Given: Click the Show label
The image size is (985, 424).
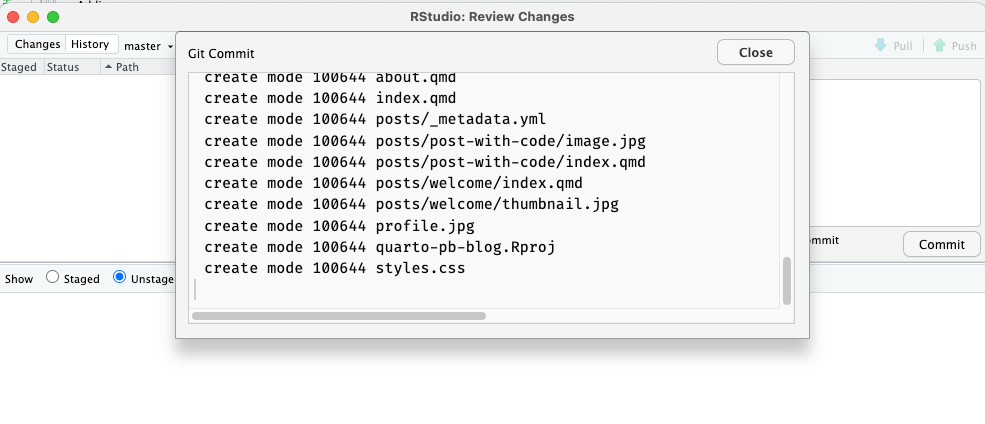Looking at the screenshot, I should pos(19,279).
